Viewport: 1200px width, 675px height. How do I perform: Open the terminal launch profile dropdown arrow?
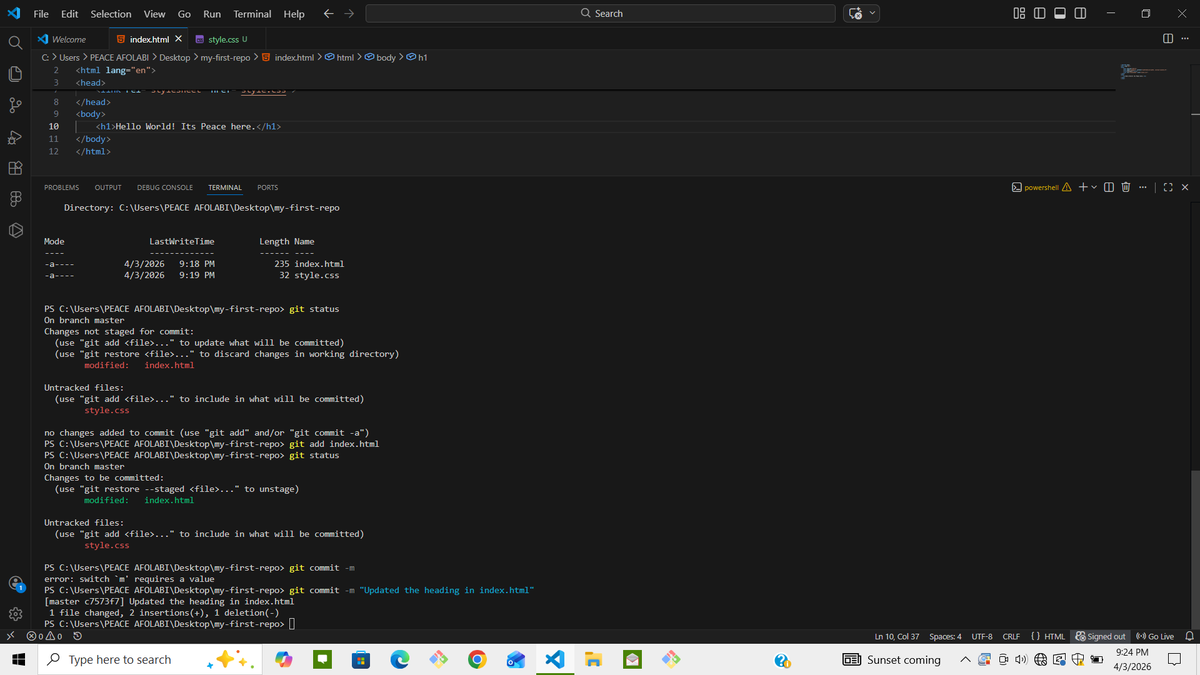1096,187
